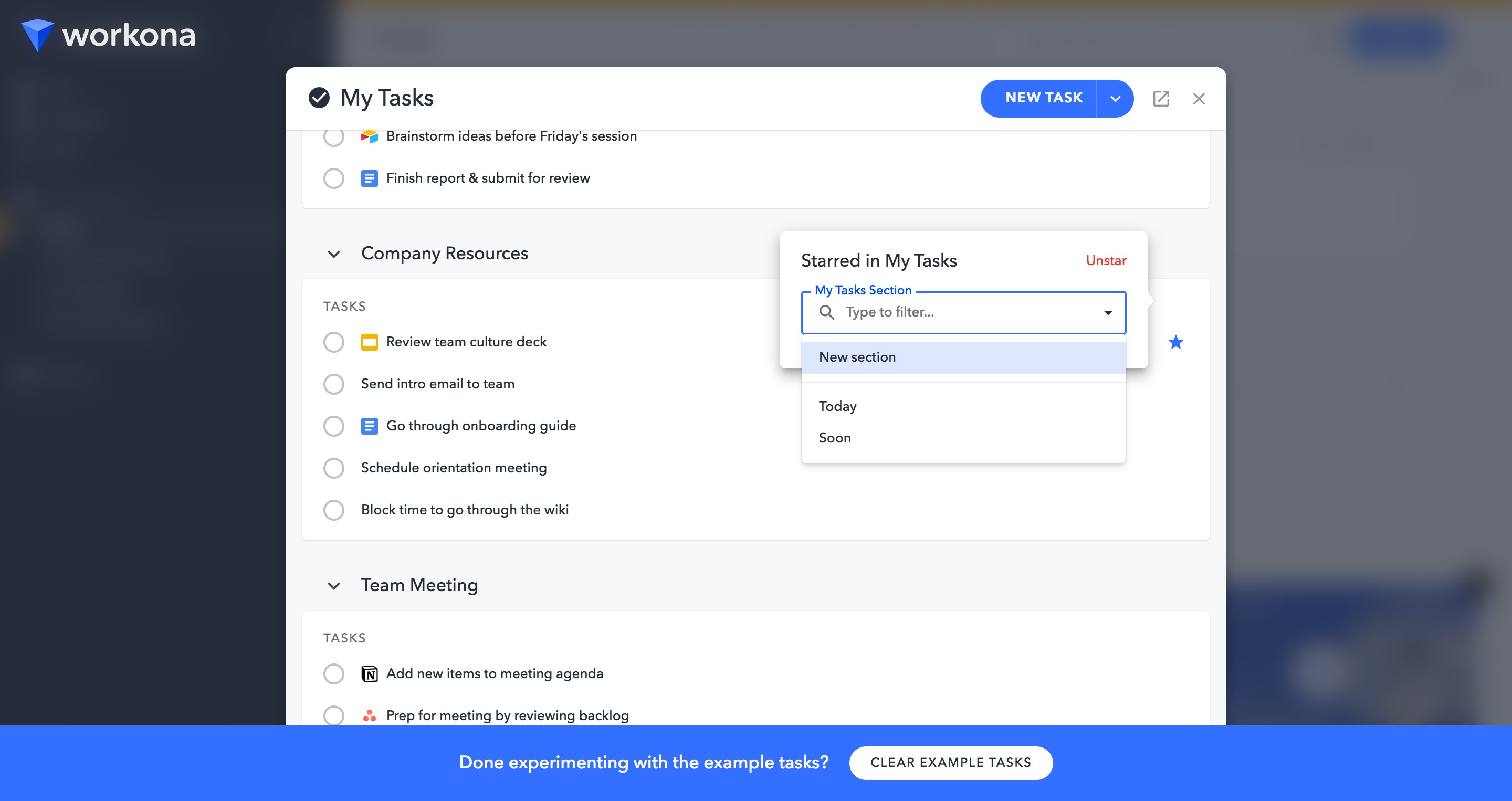Open the Finish report & submit for review task
This screenshot has height=801, width=1512.
point(488,178)
